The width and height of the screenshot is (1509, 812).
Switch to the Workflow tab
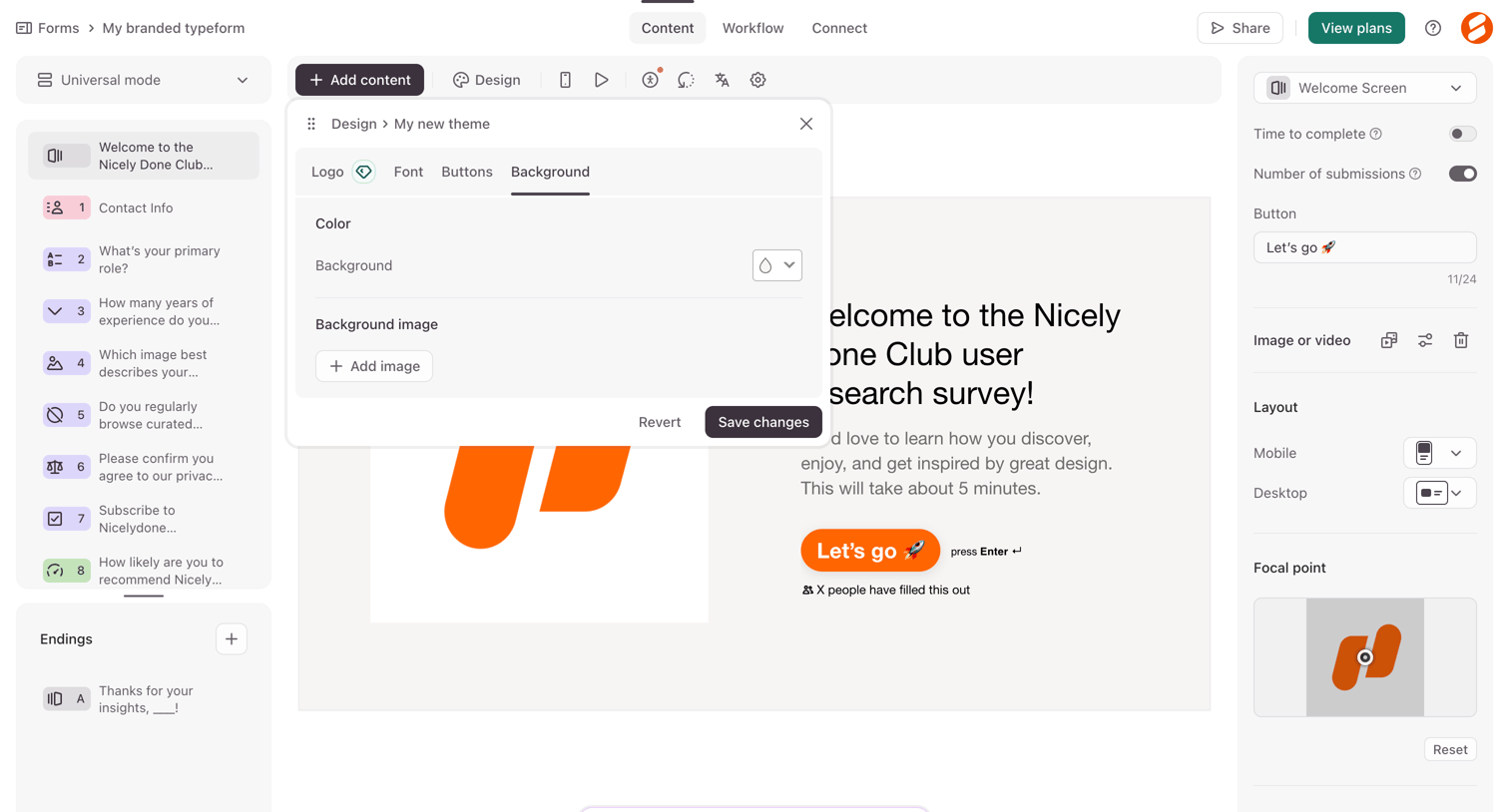pyautogui.click(x=753, y=28)
